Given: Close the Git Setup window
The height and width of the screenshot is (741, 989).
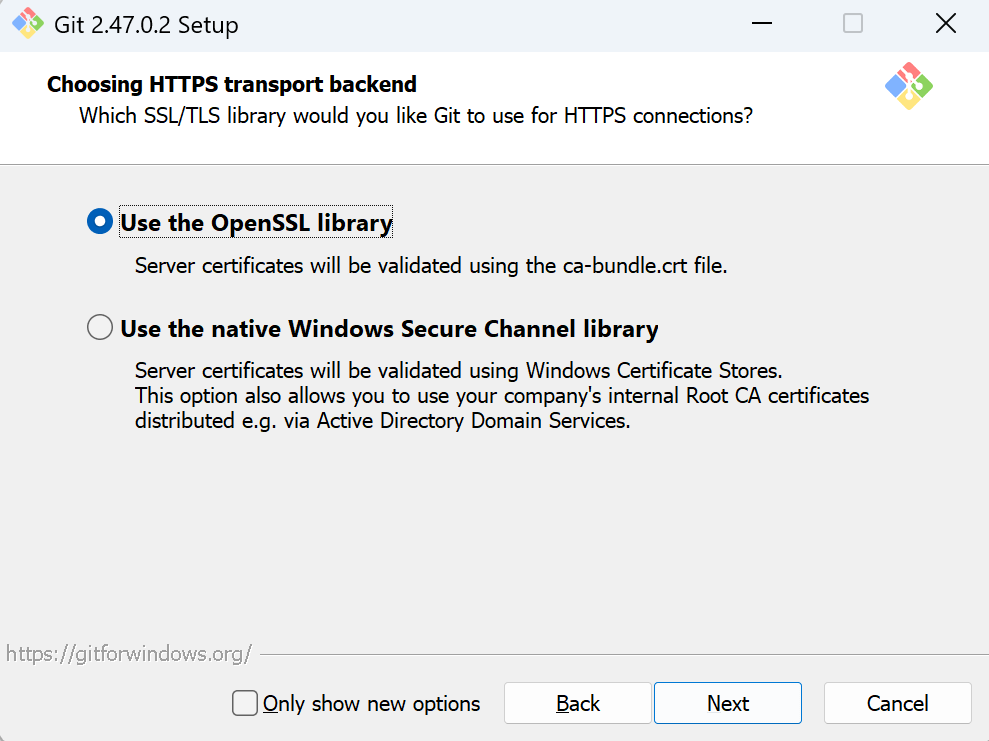Looking at the screenshot, I should click(x=945, y=24).
